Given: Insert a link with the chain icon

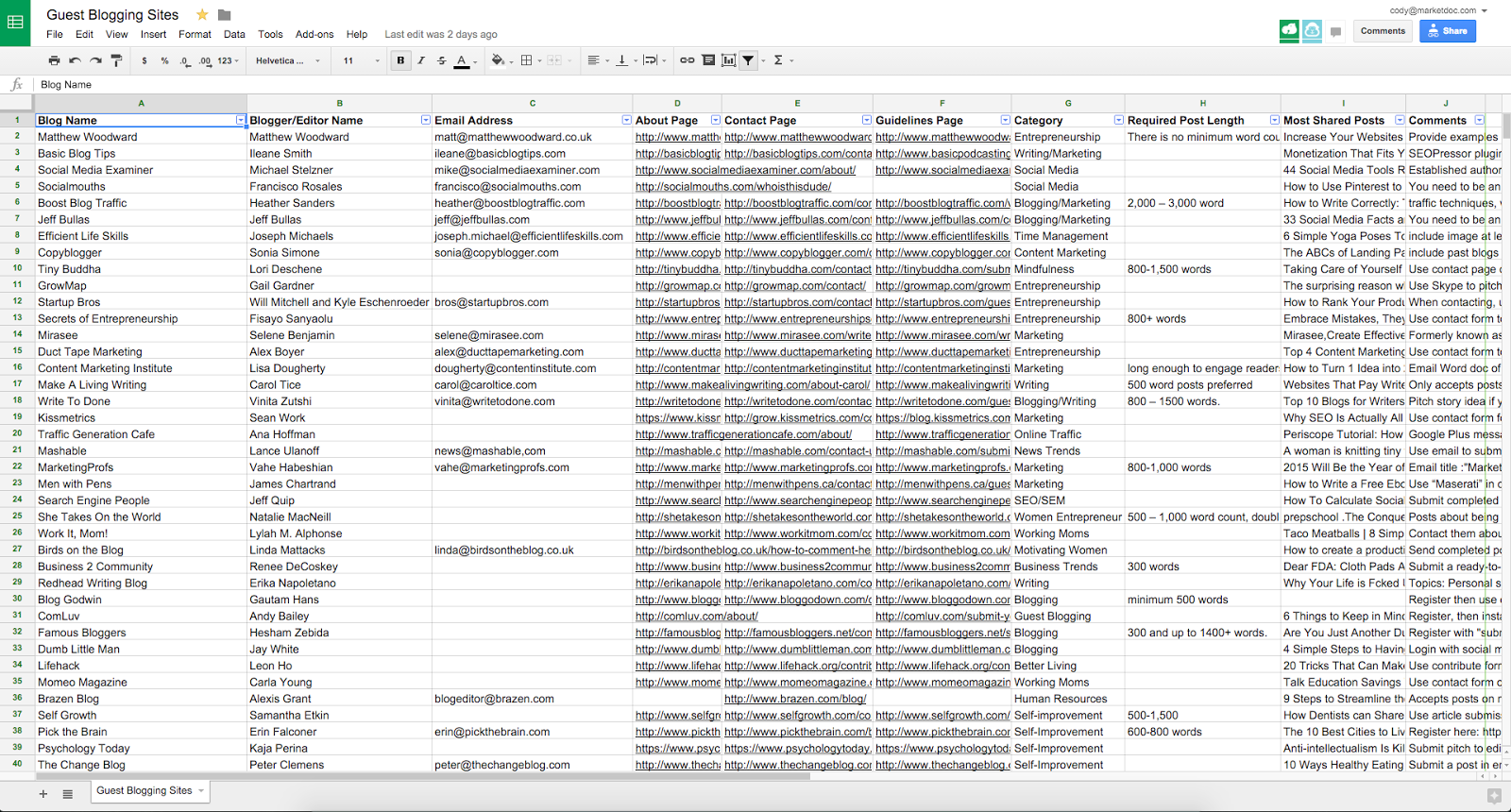Looking at the screenshot, I should 687,60.
